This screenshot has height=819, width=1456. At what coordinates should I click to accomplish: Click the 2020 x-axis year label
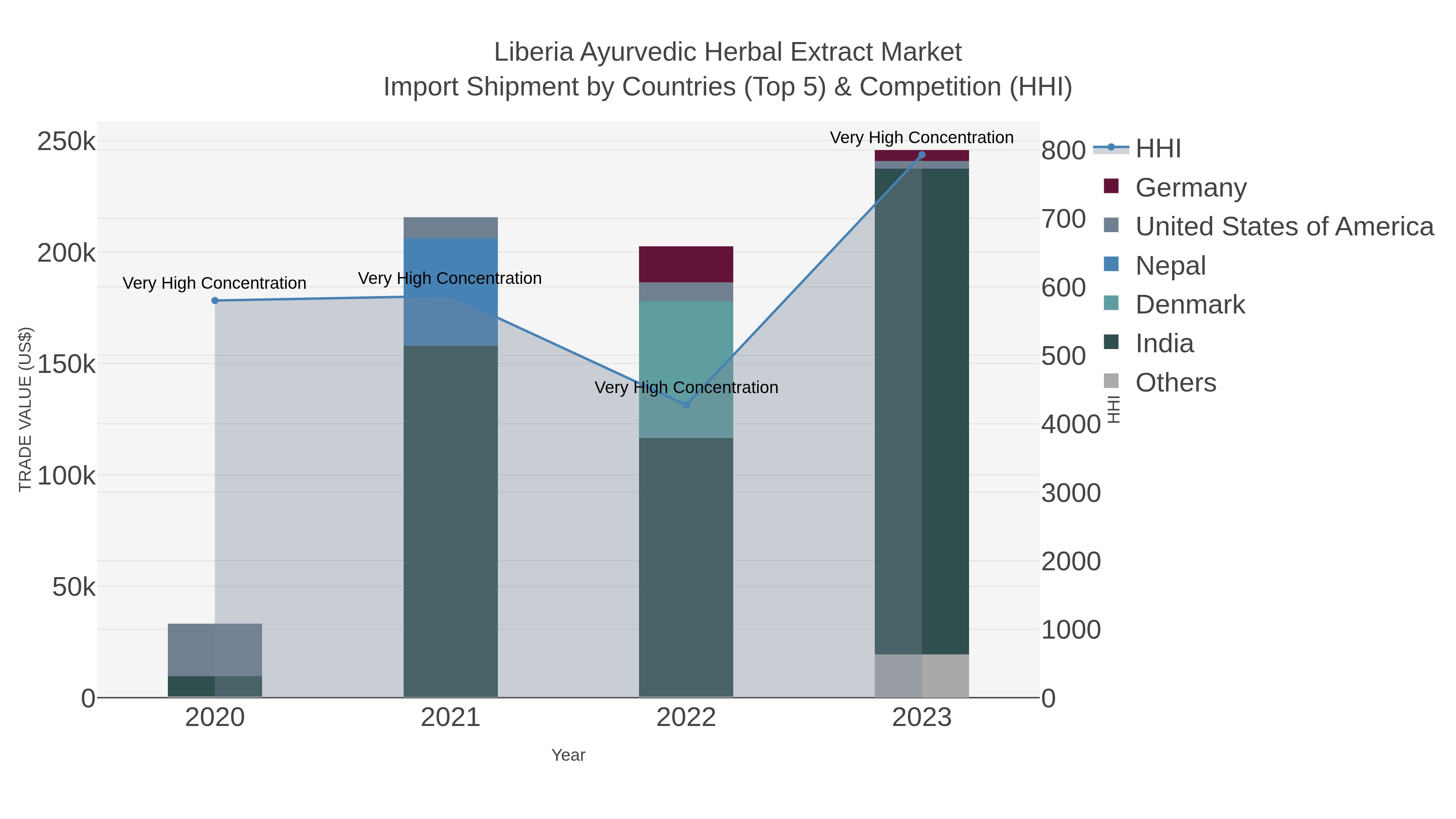[x=215, y=718]
